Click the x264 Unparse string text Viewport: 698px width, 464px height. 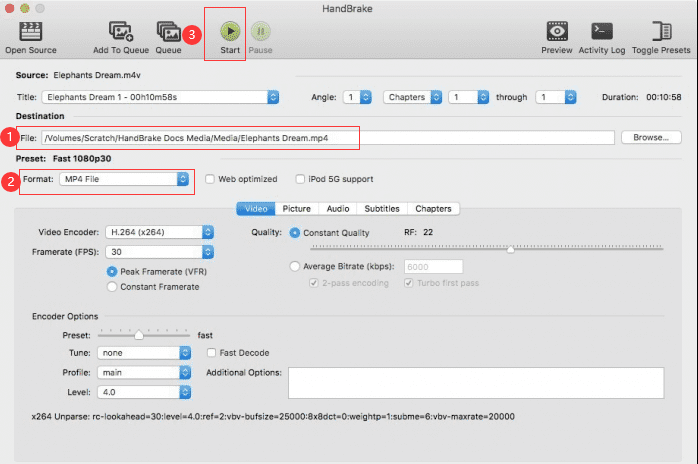point(273,417)
